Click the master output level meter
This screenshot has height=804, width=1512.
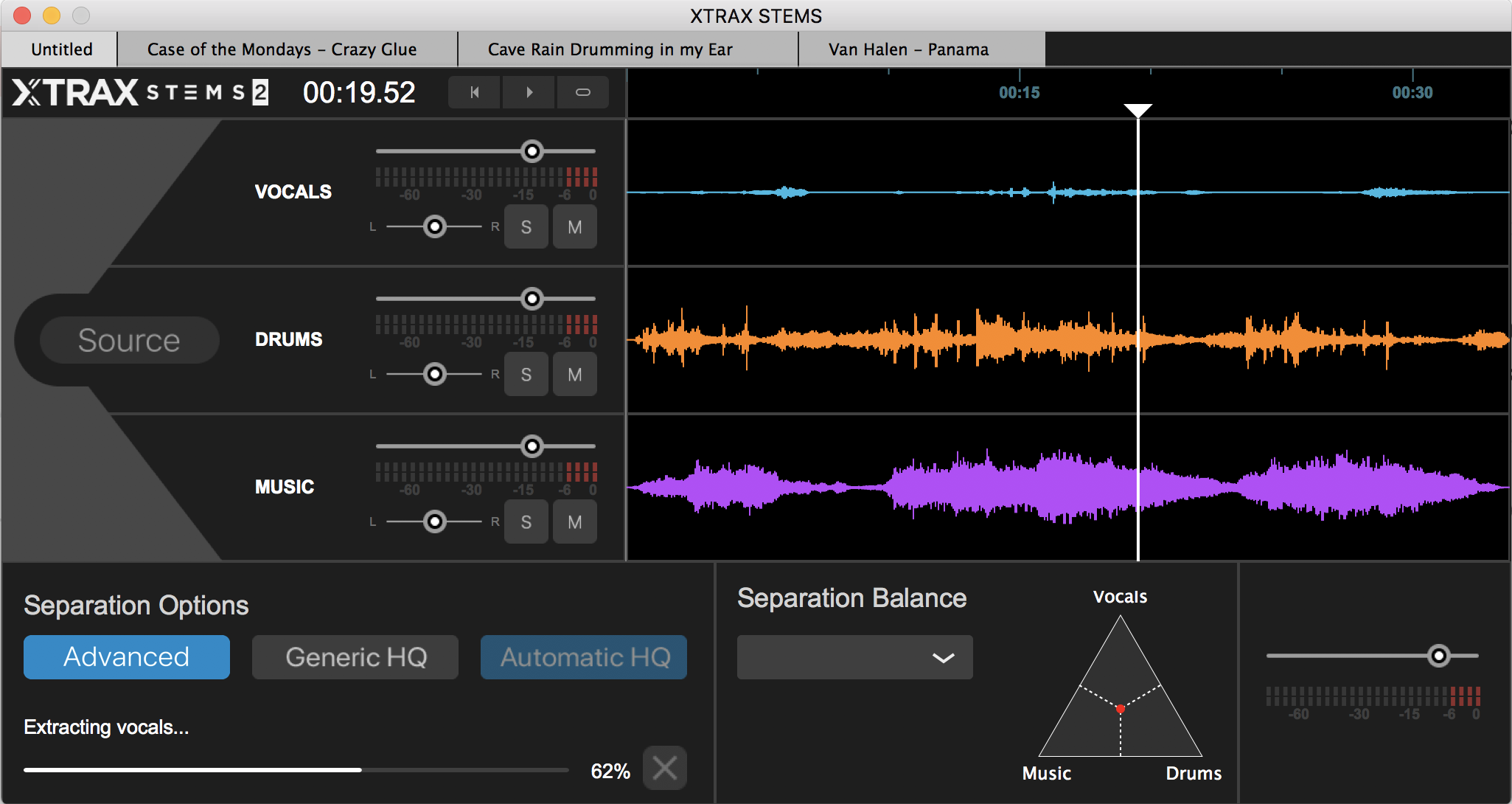coord(1373,696)
